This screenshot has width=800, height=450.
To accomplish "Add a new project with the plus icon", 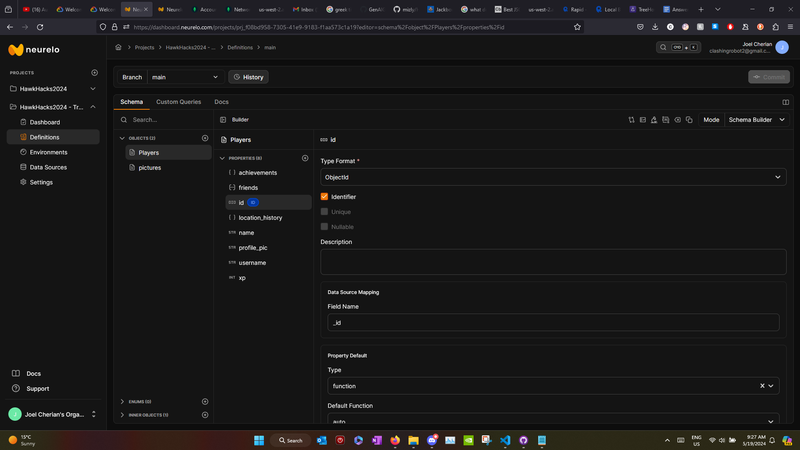I will (x=94, y=73).
